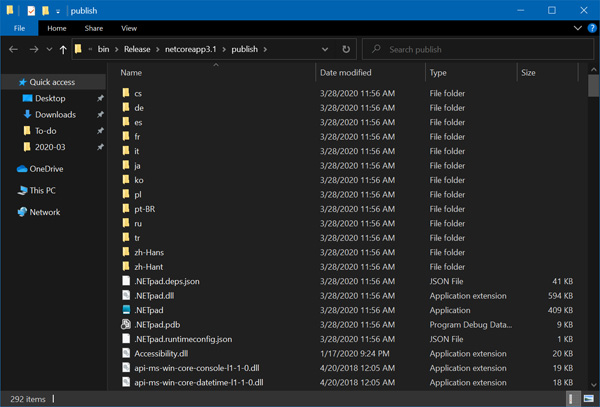This screenshot has height=407, width=600.
Task: Expand the ribbon with the chevron
Action: (577, 28)
